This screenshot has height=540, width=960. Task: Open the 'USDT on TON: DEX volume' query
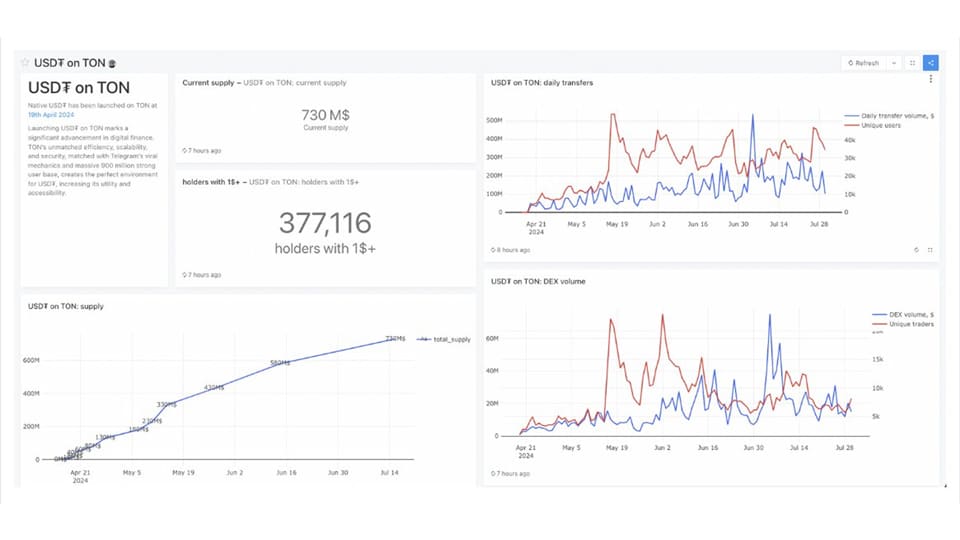click(538, 282)
